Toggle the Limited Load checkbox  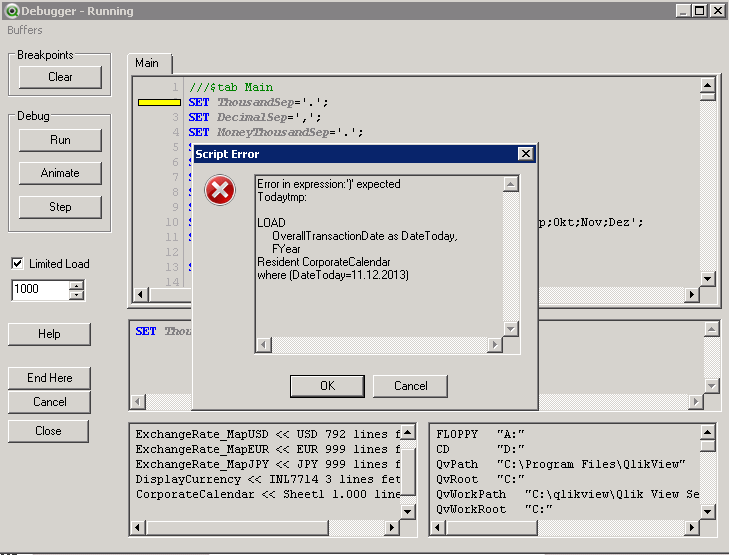17,264
